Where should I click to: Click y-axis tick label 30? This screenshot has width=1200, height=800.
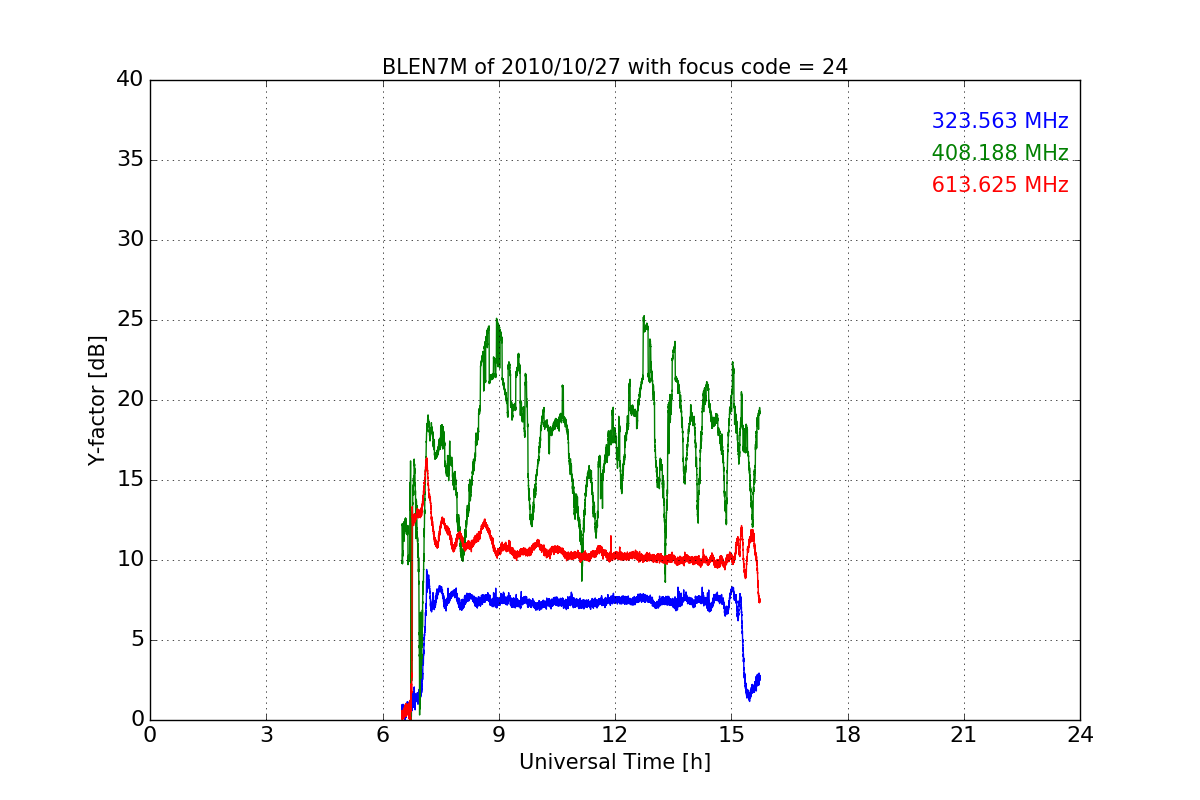pyautogui.click(x=130, y=240)
